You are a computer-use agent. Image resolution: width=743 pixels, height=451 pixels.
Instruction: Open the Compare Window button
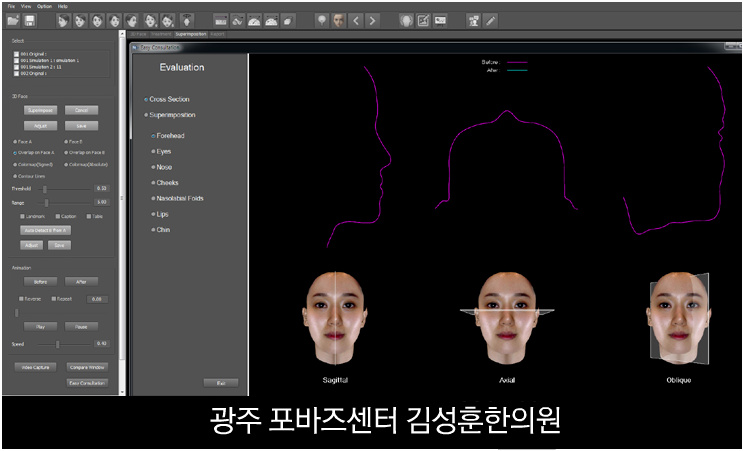tap(87, 367)
